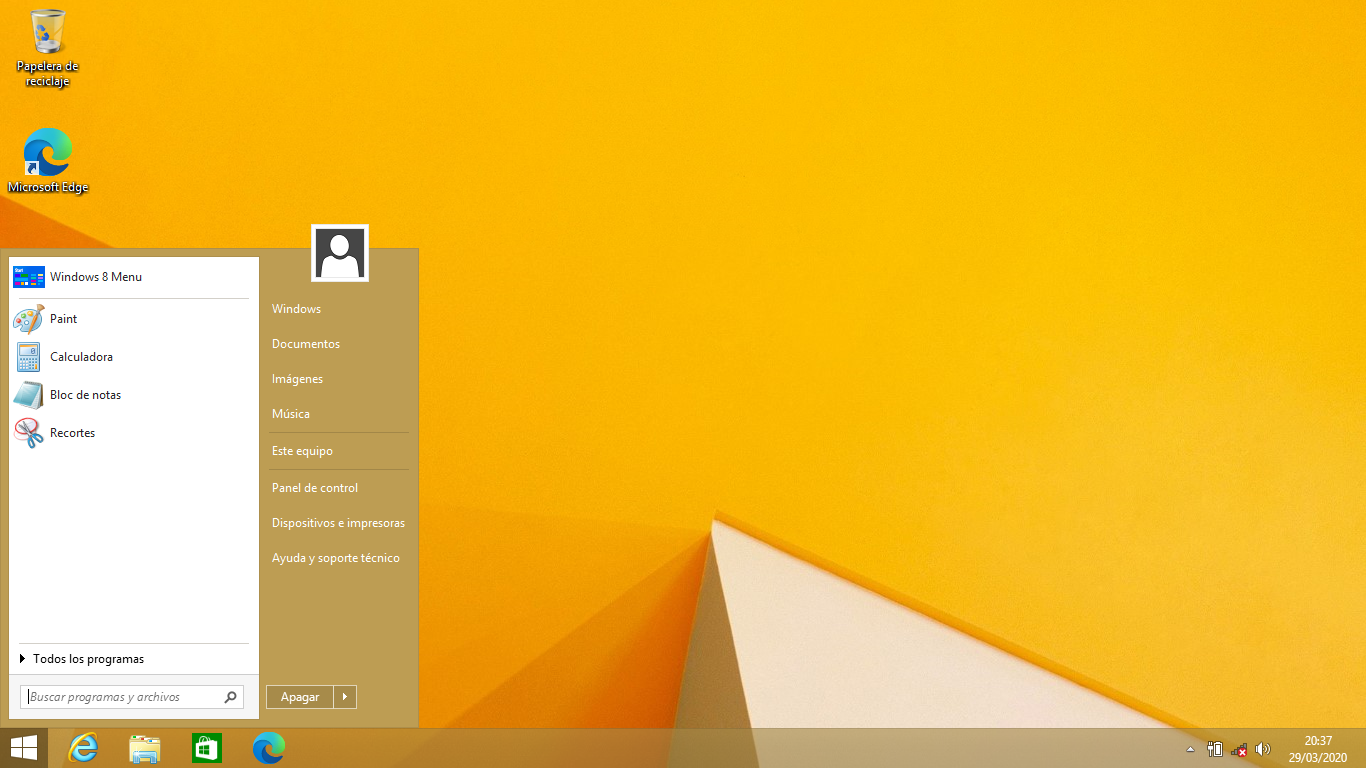
Task: Launch Calculadora
Action: coord(81,357)
